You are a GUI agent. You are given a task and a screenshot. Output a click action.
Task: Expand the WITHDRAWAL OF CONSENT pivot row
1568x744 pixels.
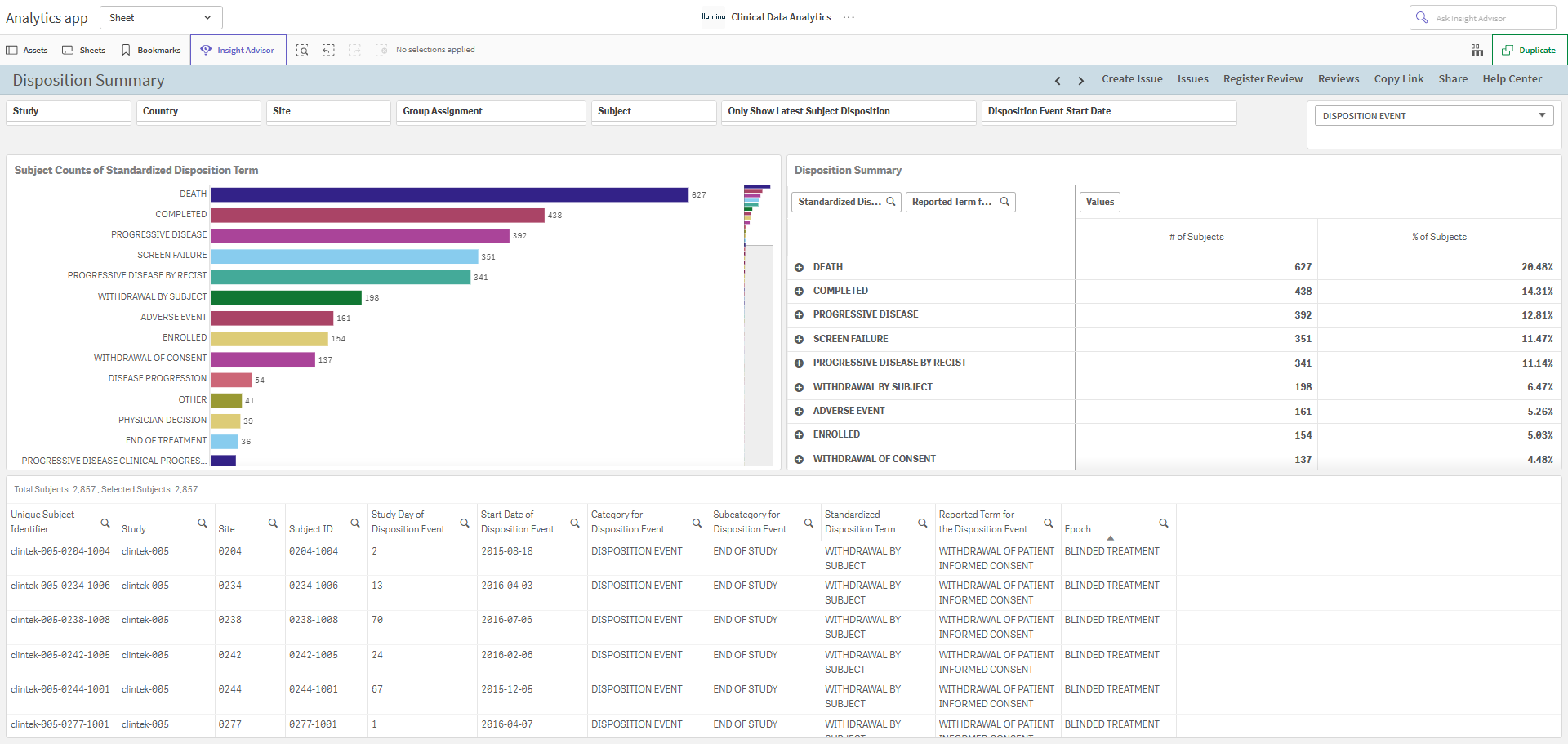tap(799, 460)
